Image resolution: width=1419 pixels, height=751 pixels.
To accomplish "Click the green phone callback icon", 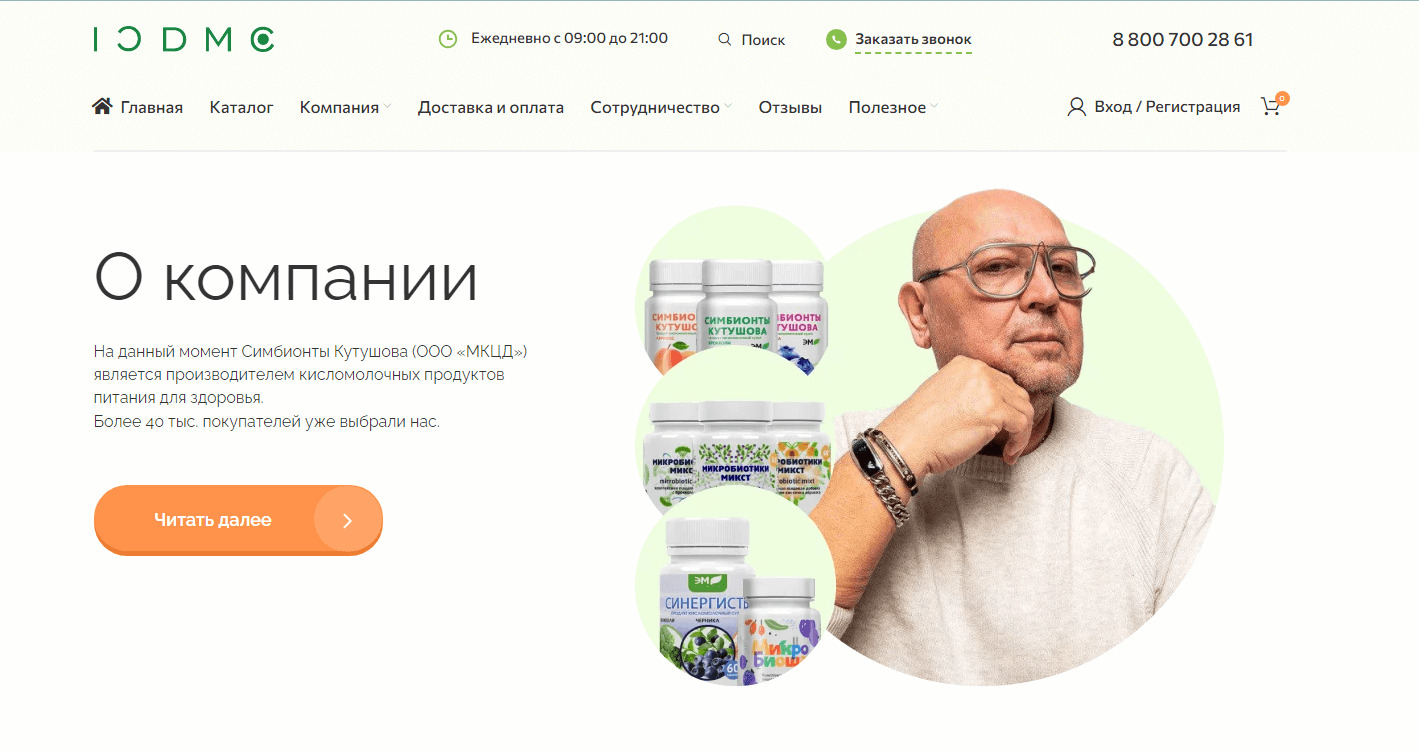I will coord(836,40).
